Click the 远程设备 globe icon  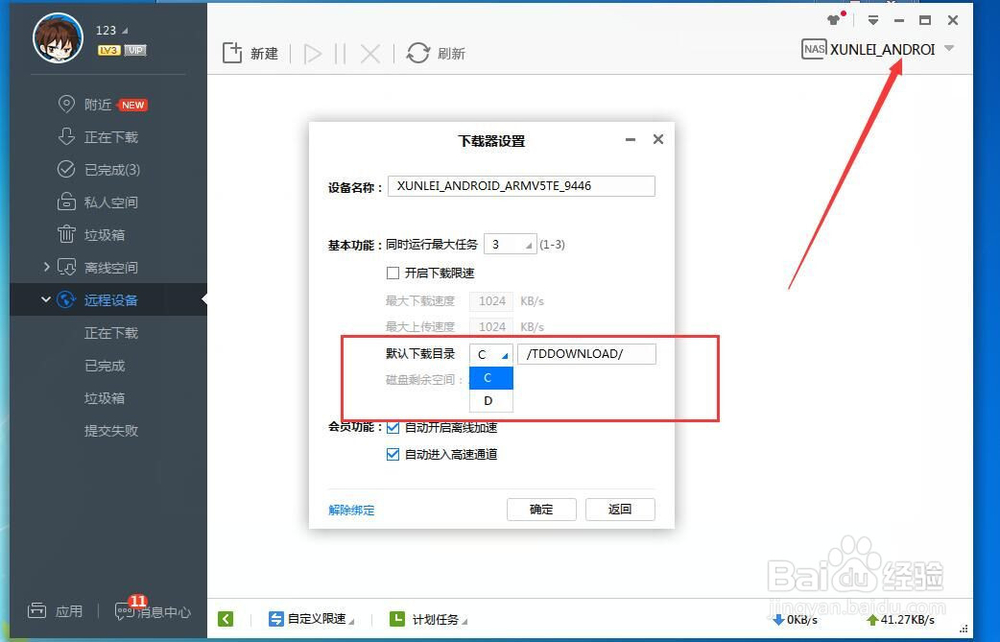[x=66, y=300]
